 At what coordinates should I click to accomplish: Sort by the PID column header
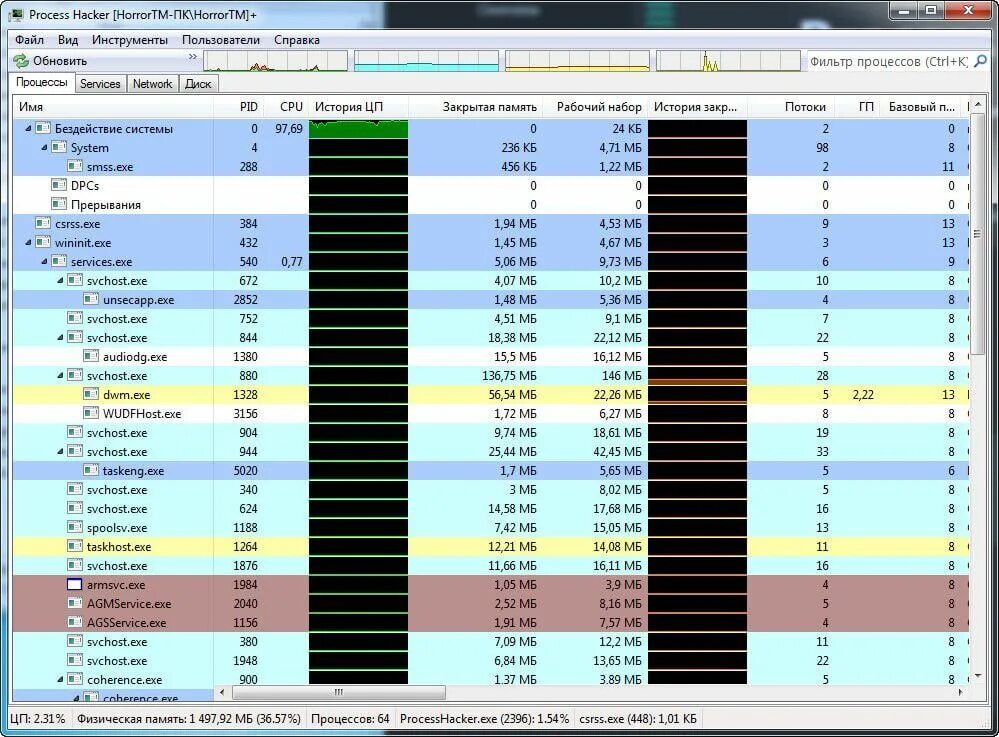(x=237, y=107)
